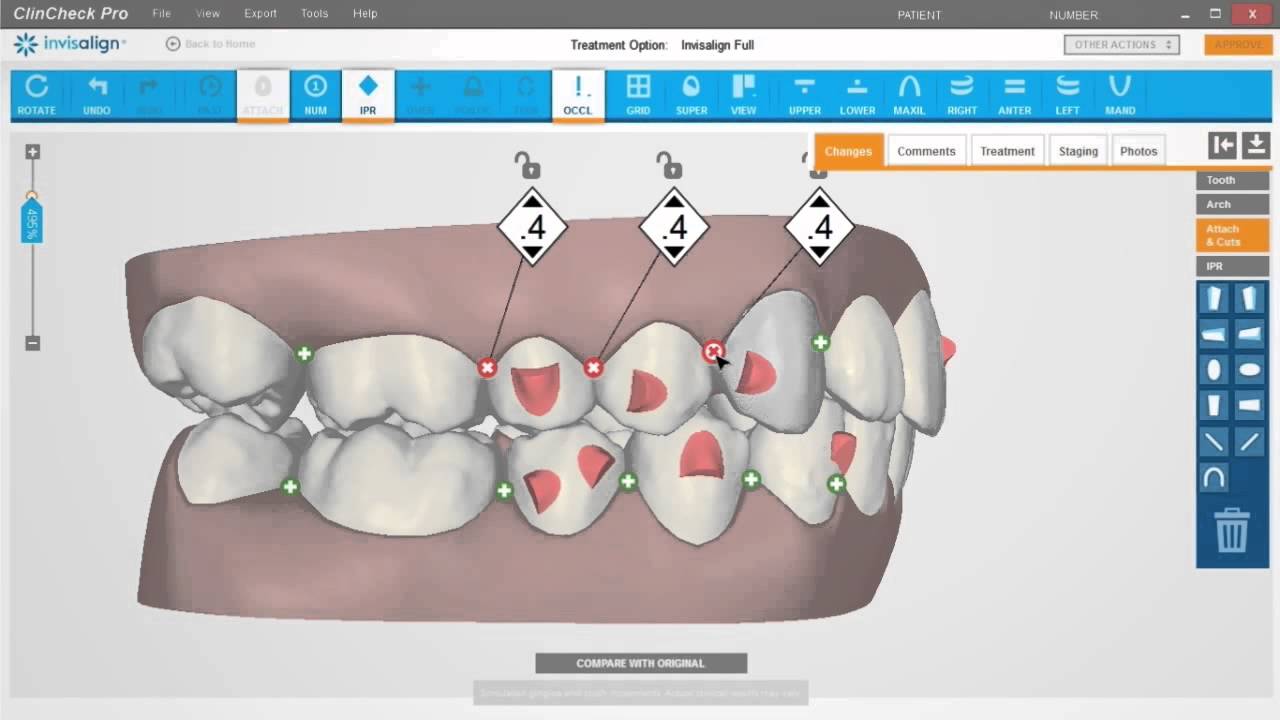Select the Changes tab
The width and height of the screenshot is (1280, 720).
pos(848,151)
